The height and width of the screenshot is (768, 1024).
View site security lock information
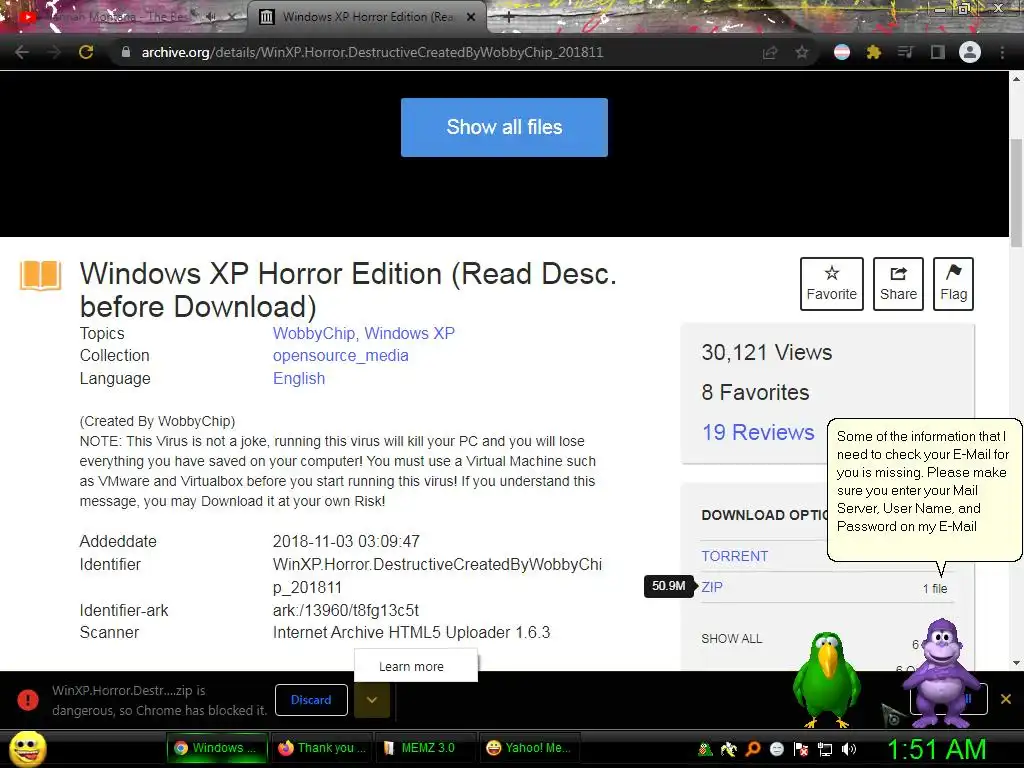click(x=126, y=52)
